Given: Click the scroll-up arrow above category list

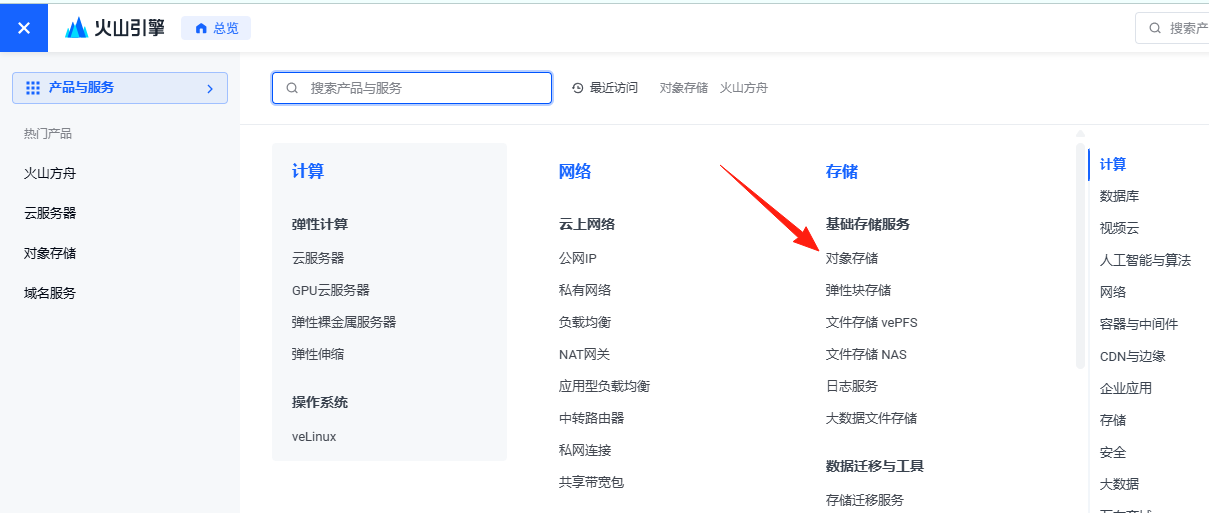Looking at the screenshot, I should pyautogui.click(x=1080, y=134).
